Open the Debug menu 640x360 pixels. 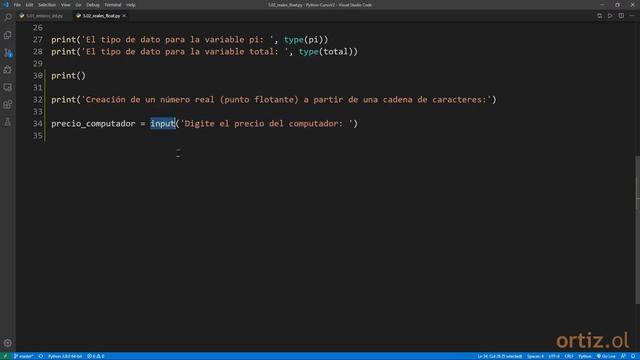coord(93,5)
